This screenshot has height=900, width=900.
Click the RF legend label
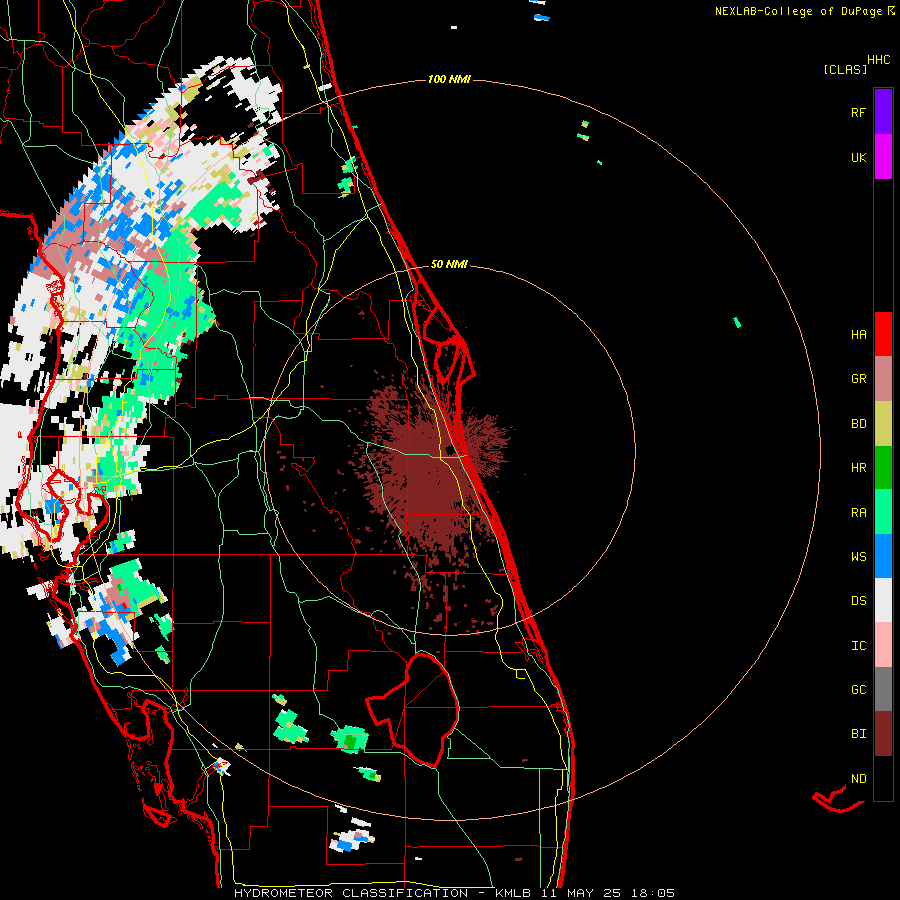(858, 112)
